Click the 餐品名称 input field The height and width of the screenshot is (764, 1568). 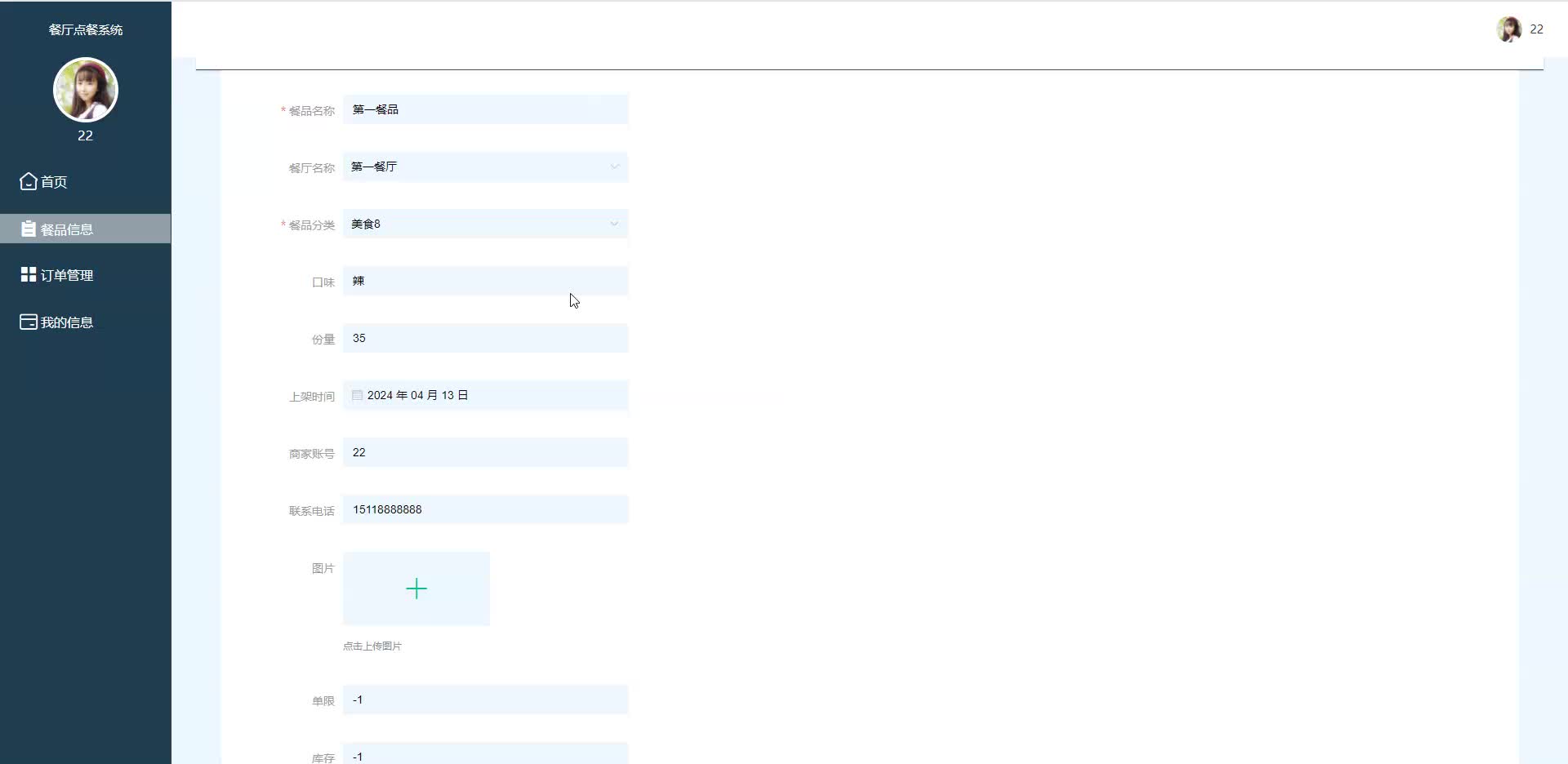[x=485, y=109]
